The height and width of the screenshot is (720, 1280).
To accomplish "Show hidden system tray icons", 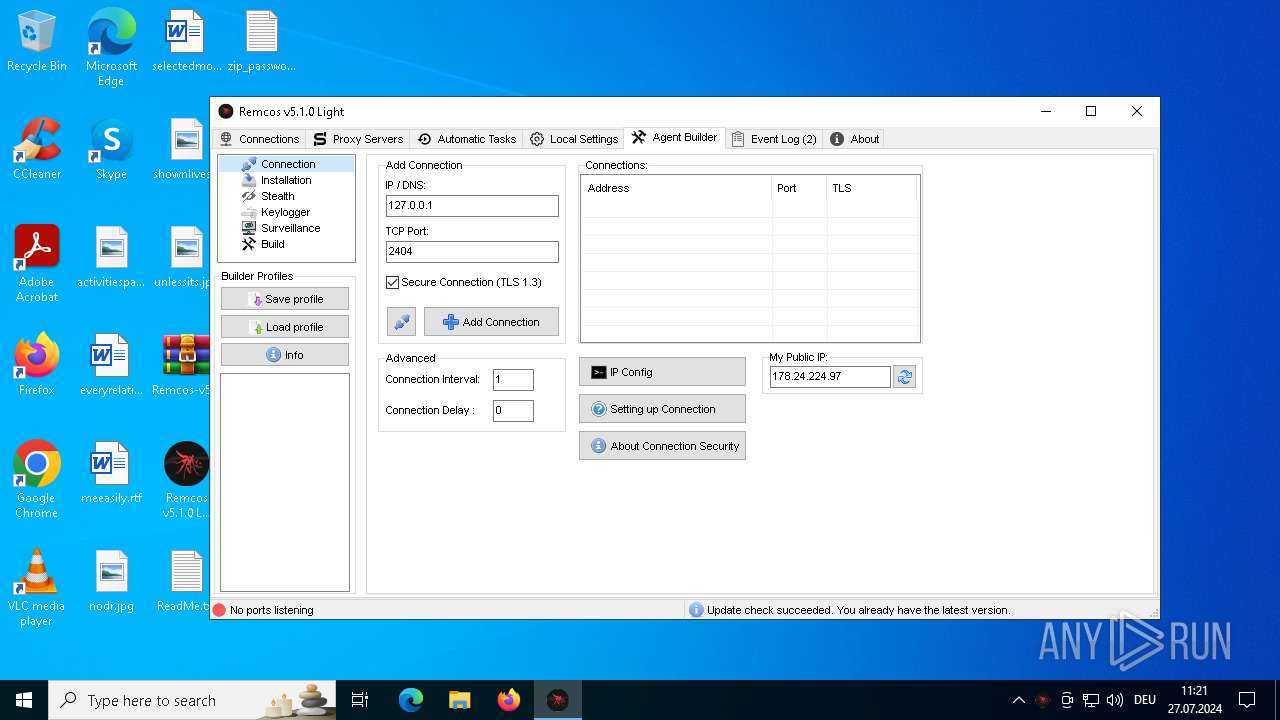I will (1018, 700).
